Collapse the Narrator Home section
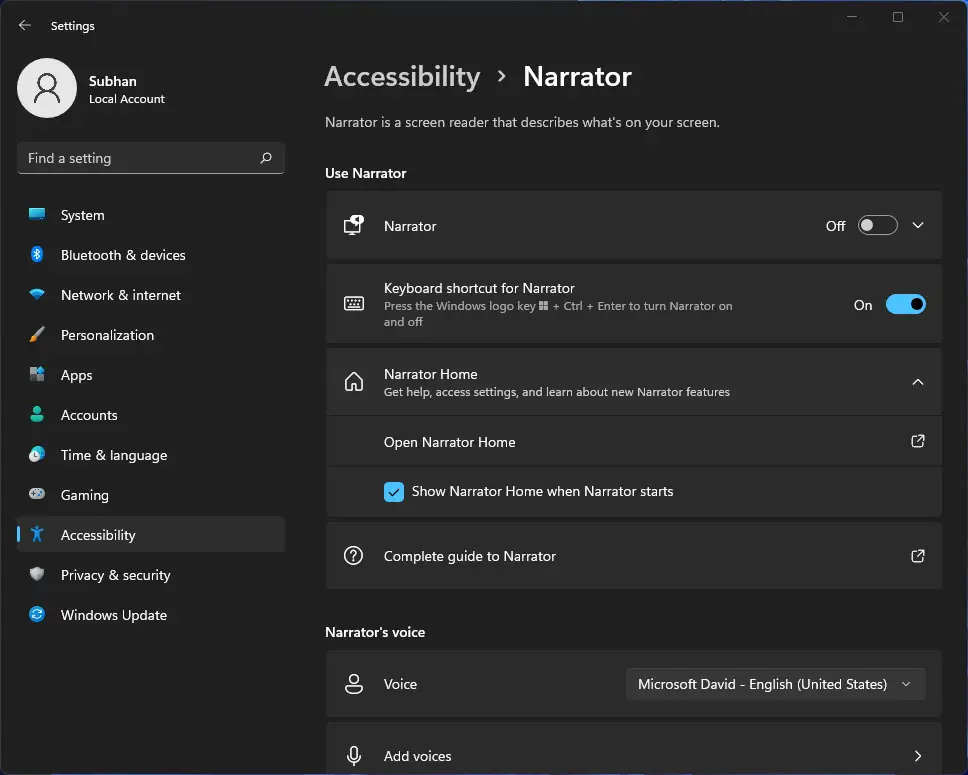The height and width of the screenshot is (775, 968). point(918,382)
